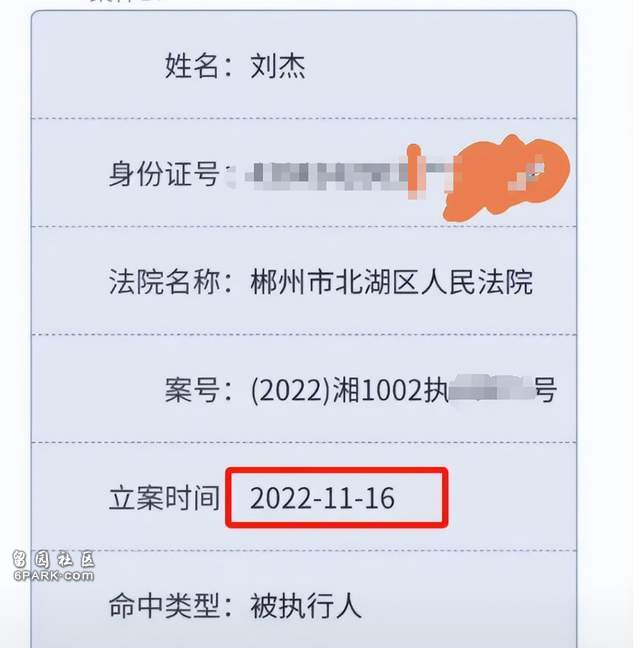Image resolution: width=640 pixels, height=648 pixels.
Task: Select the name value 刘杰
Action: click(x=278, y=66)
